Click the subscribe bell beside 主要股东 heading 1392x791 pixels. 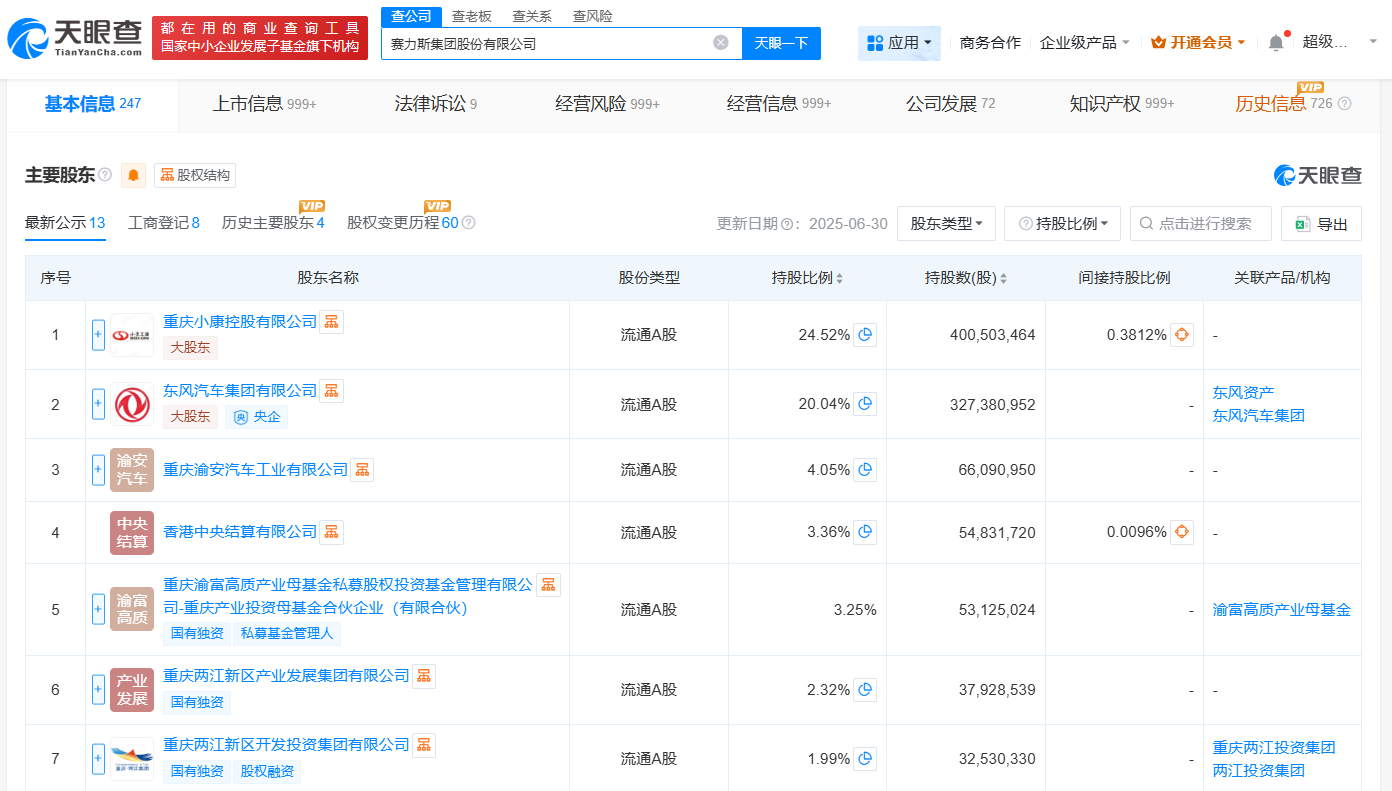(133, 175)
